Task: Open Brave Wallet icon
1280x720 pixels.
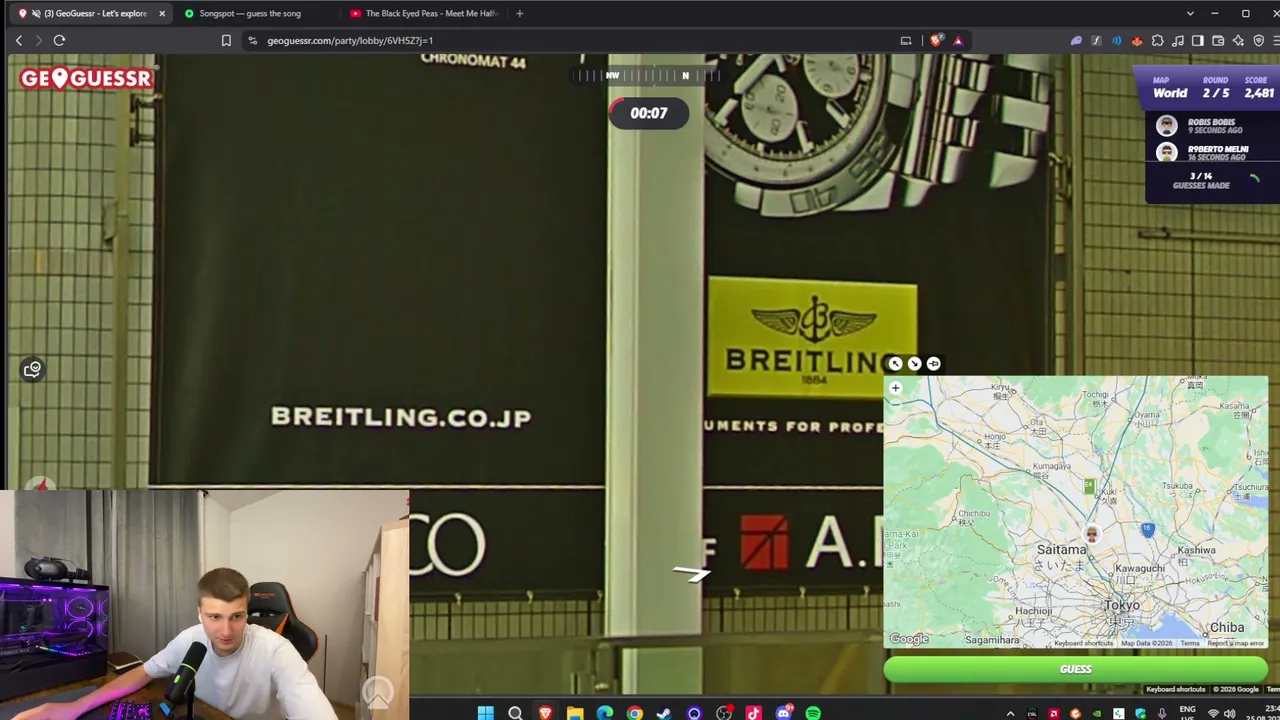Action: pos(1218,40)
